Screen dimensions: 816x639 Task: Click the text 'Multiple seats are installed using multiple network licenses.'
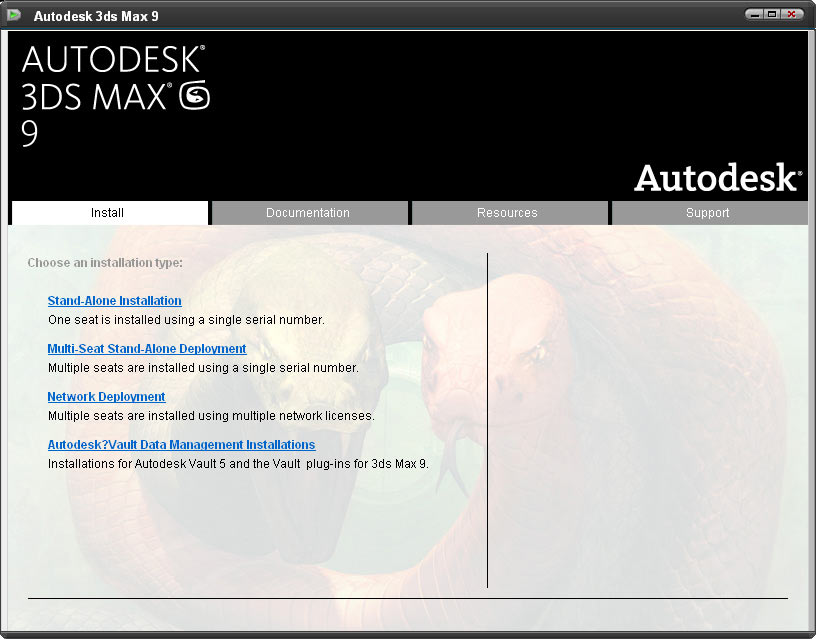tap(211, 416)
